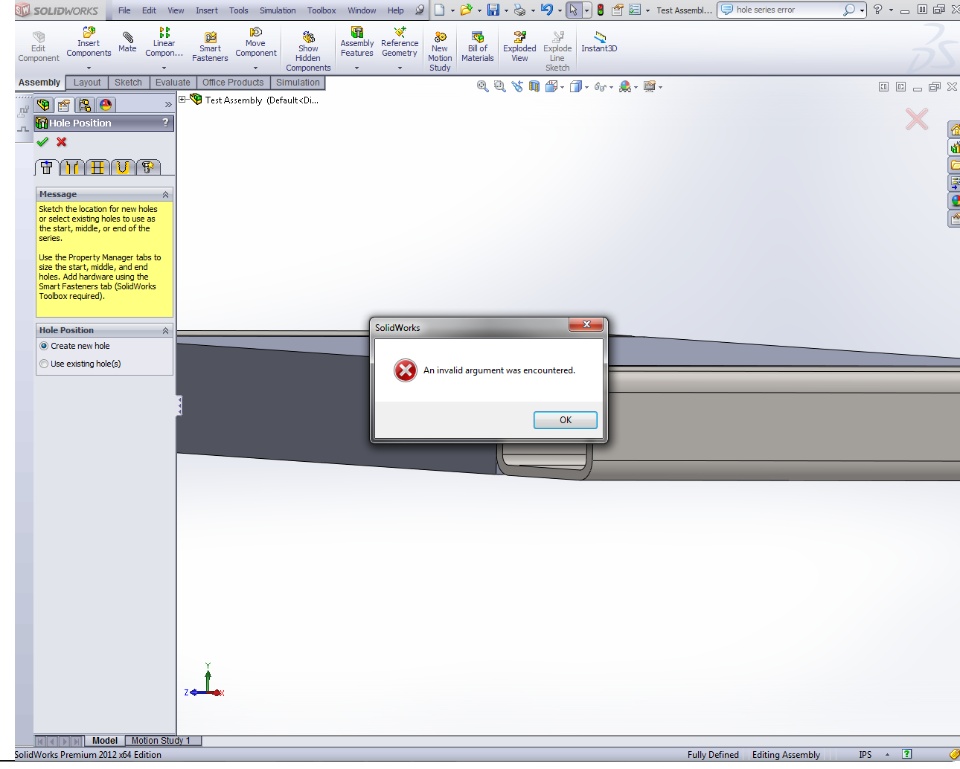
Task: Open the FeatureManager design tree tab
Action: (43, 105)
